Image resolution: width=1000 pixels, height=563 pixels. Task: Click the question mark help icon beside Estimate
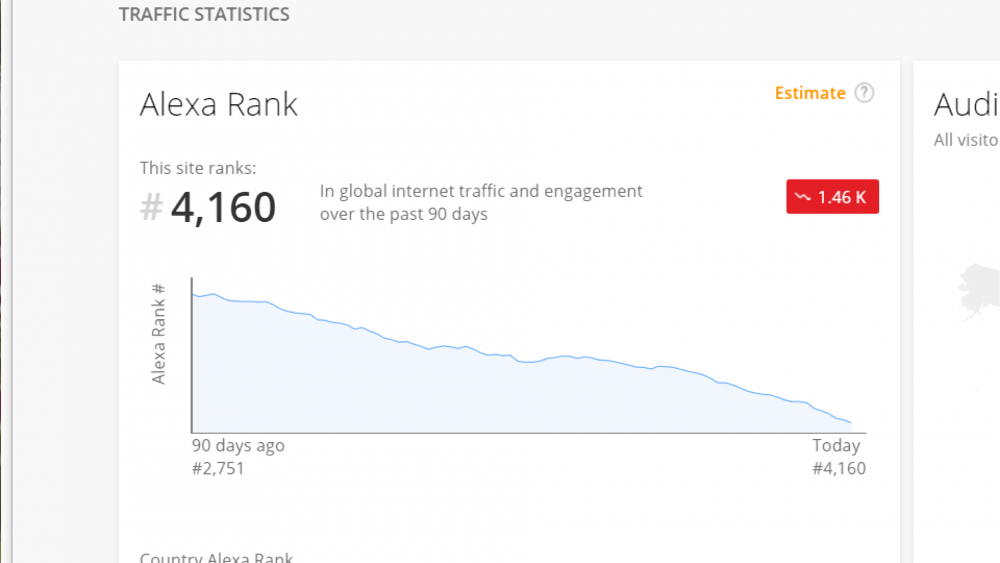[x=864, y=93]
